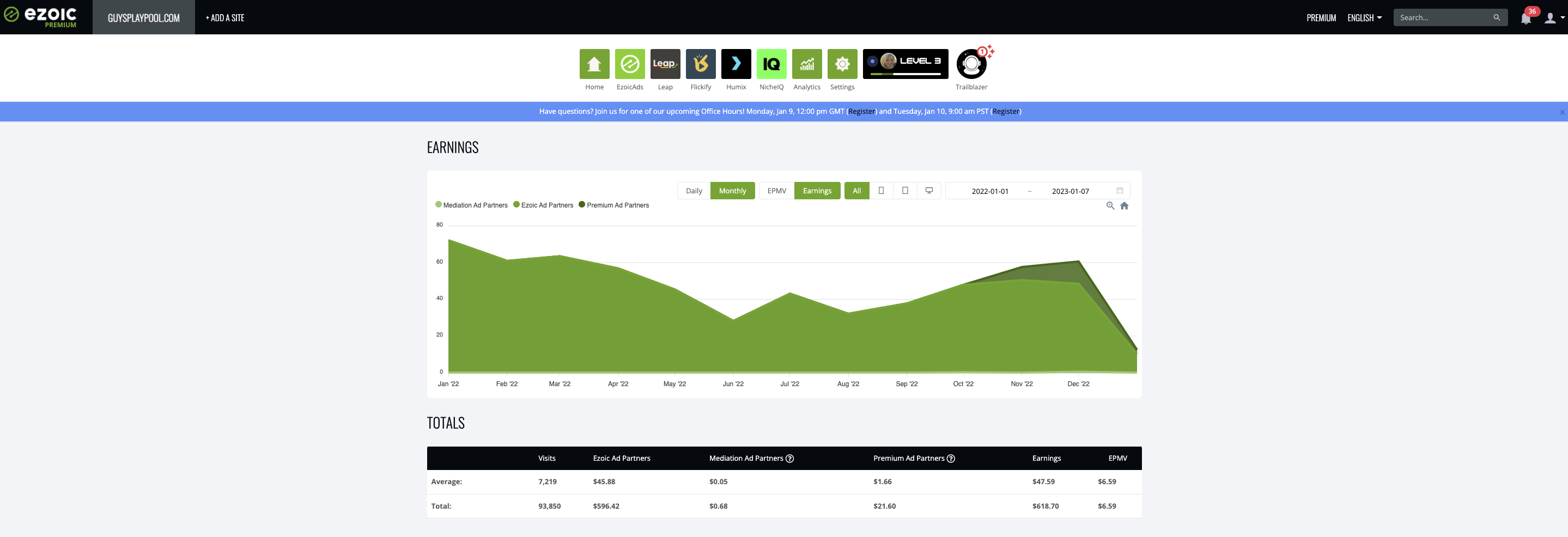Open the Flickify app icon

click(x=701, y=64)
